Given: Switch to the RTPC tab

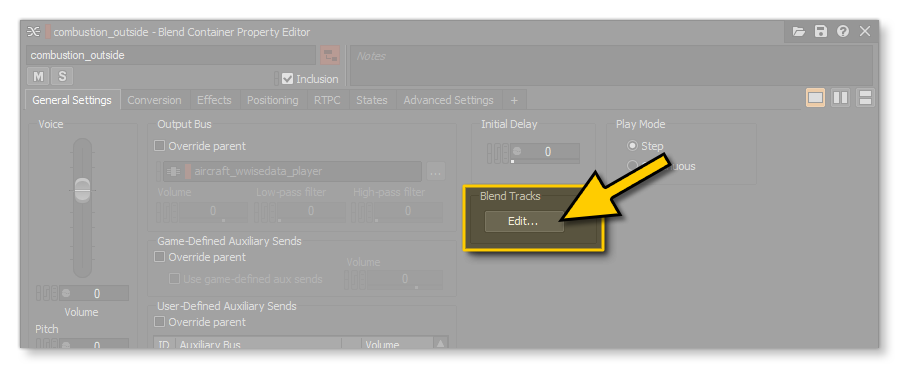Looking at the screenshot, I should (327, 100).
